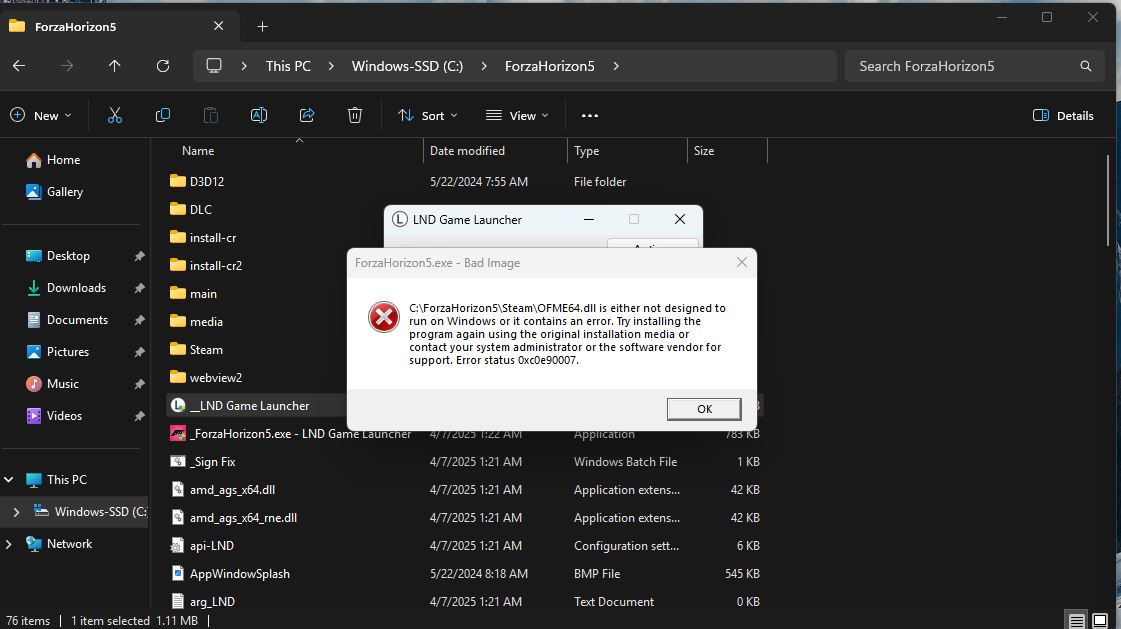
Task: Click the Rename icon in toolbar
Action: (259, 115)
